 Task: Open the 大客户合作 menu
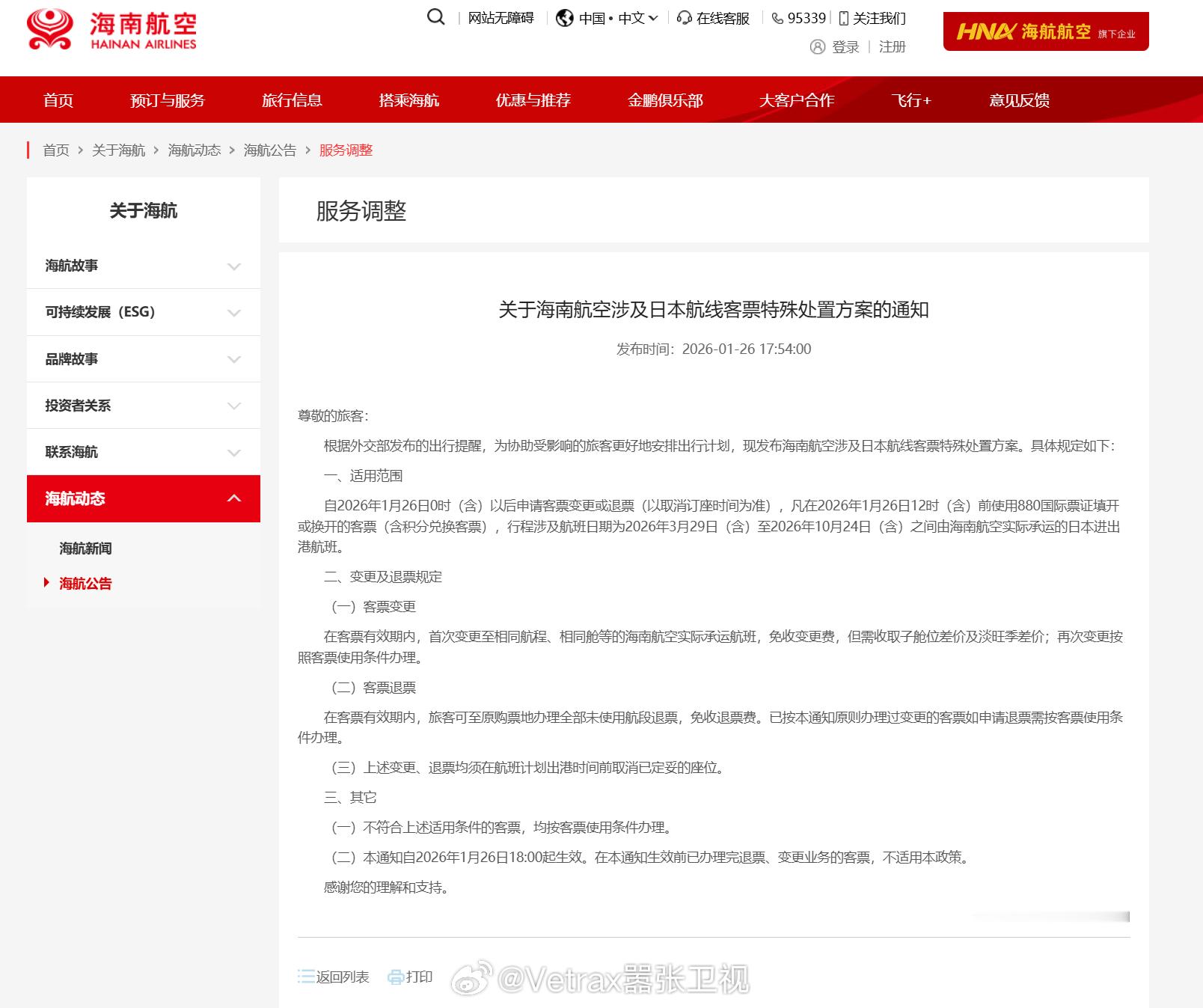pos(797,100)
